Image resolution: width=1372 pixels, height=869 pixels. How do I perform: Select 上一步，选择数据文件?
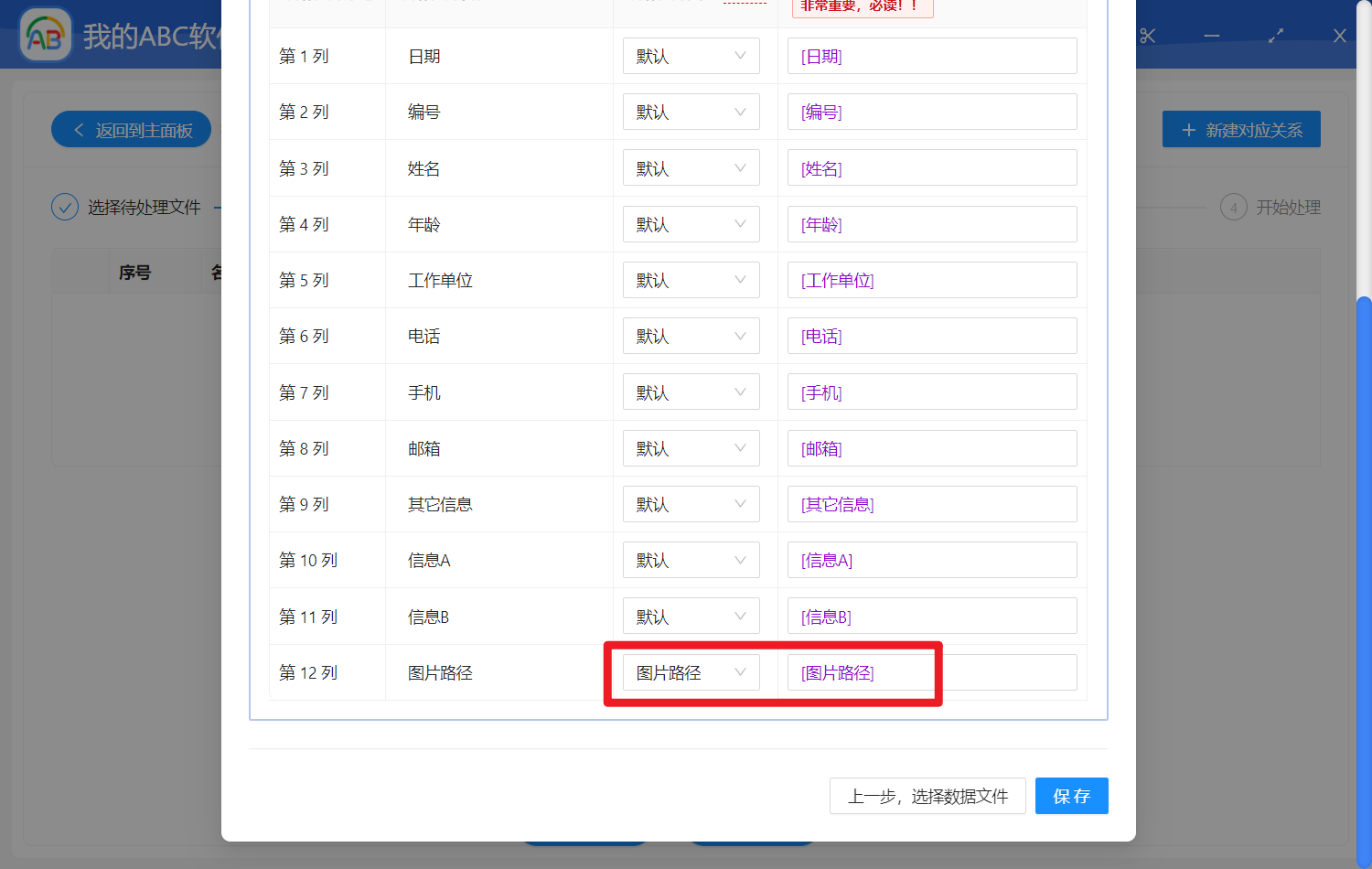pyautogui.click(x=927, y=796)
